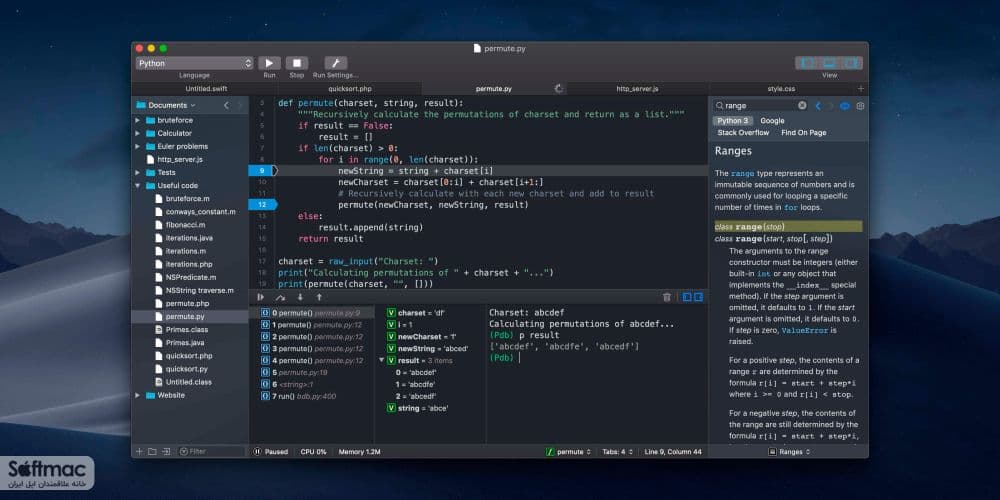Open fibonacci.m in file sidebar
This screenshot has width=1000, height=500.
[x=186, y=224]
